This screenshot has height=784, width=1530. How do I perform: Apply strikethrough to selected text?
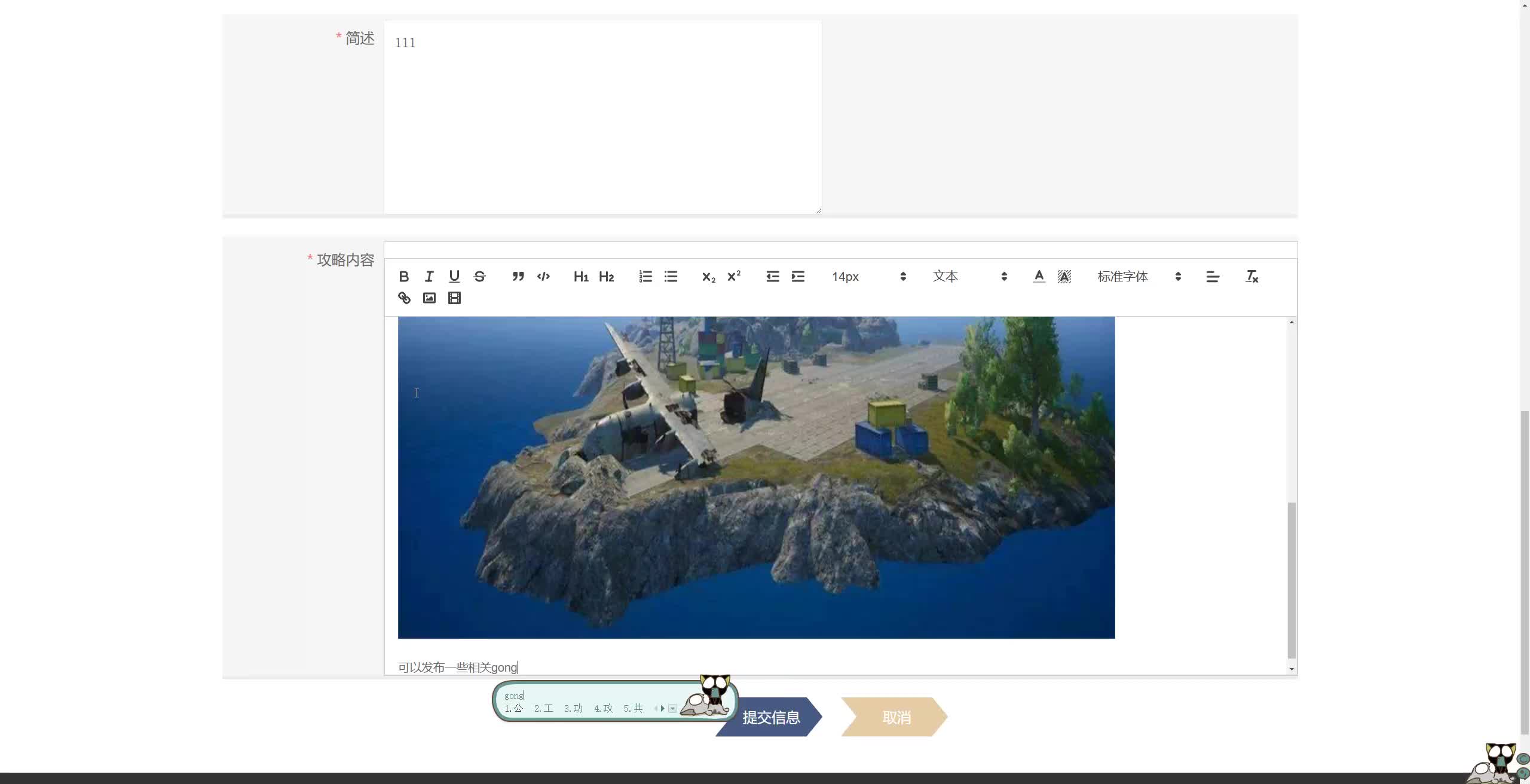(479, 276)
